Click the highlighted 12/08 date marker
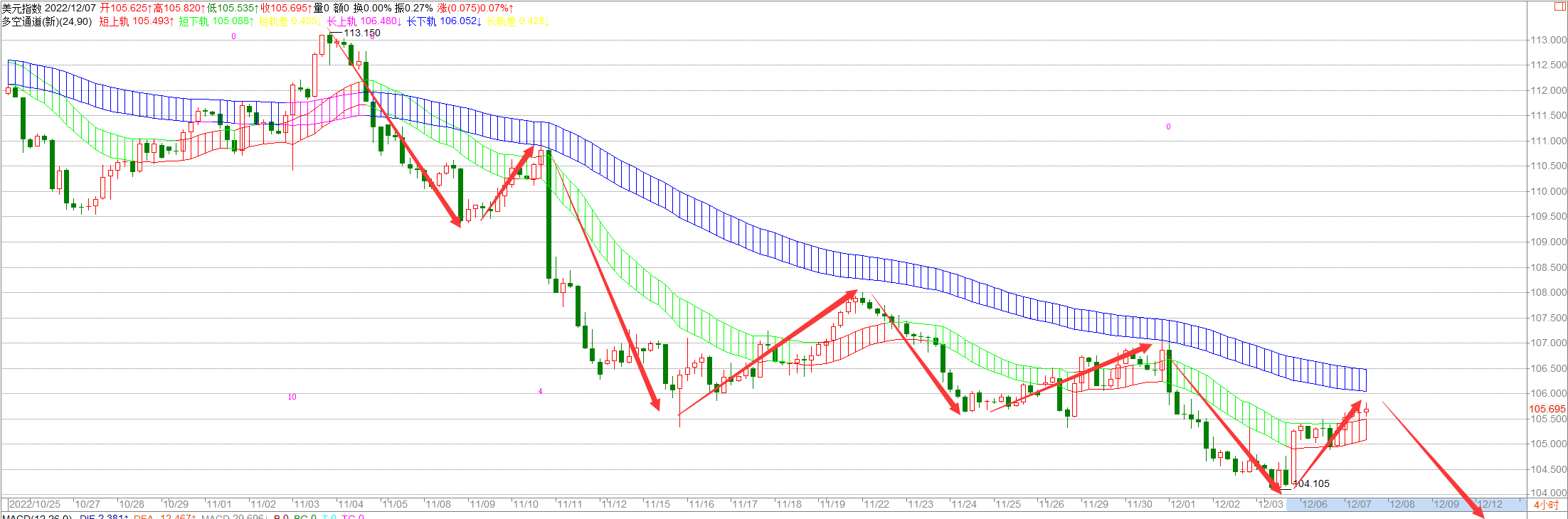Screen dimensions: 1568x519 pos(1402,504)
